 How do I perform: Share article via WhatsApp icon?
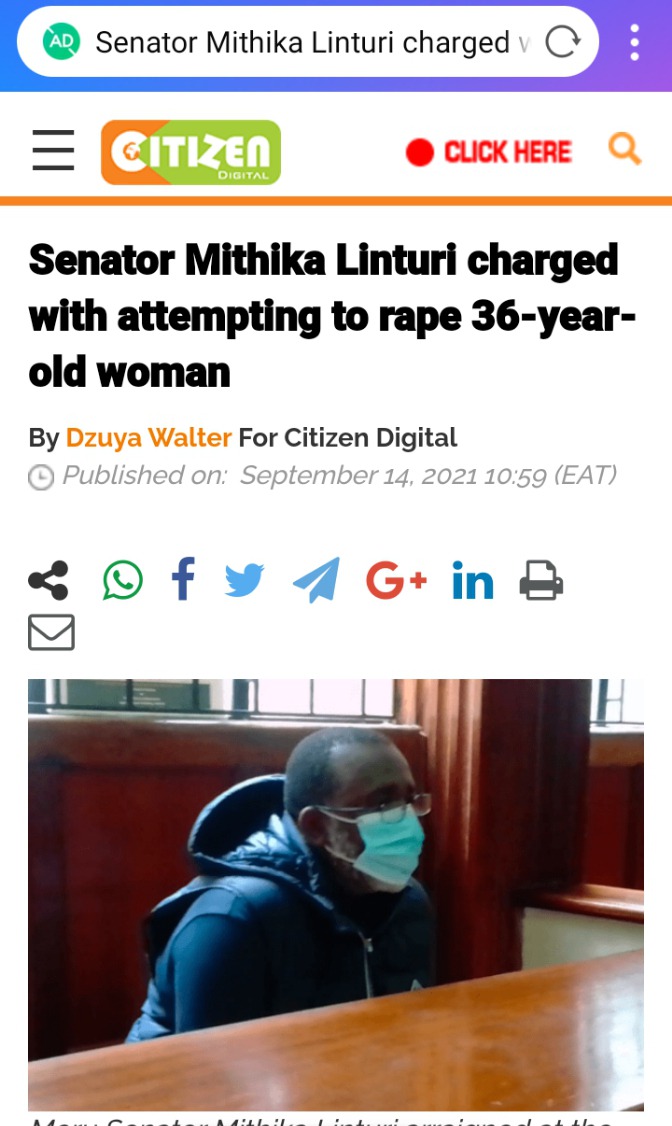[123, 580]
